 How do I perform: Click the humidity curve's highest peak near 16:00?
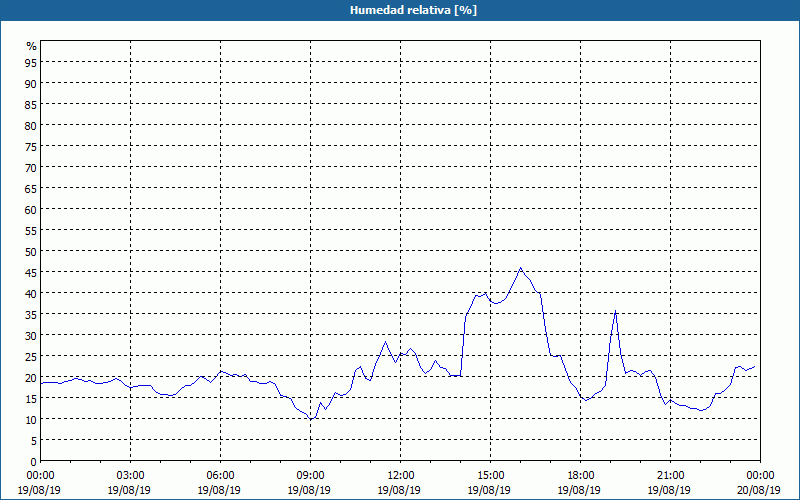pyautogui.click(x=520, y=268)
